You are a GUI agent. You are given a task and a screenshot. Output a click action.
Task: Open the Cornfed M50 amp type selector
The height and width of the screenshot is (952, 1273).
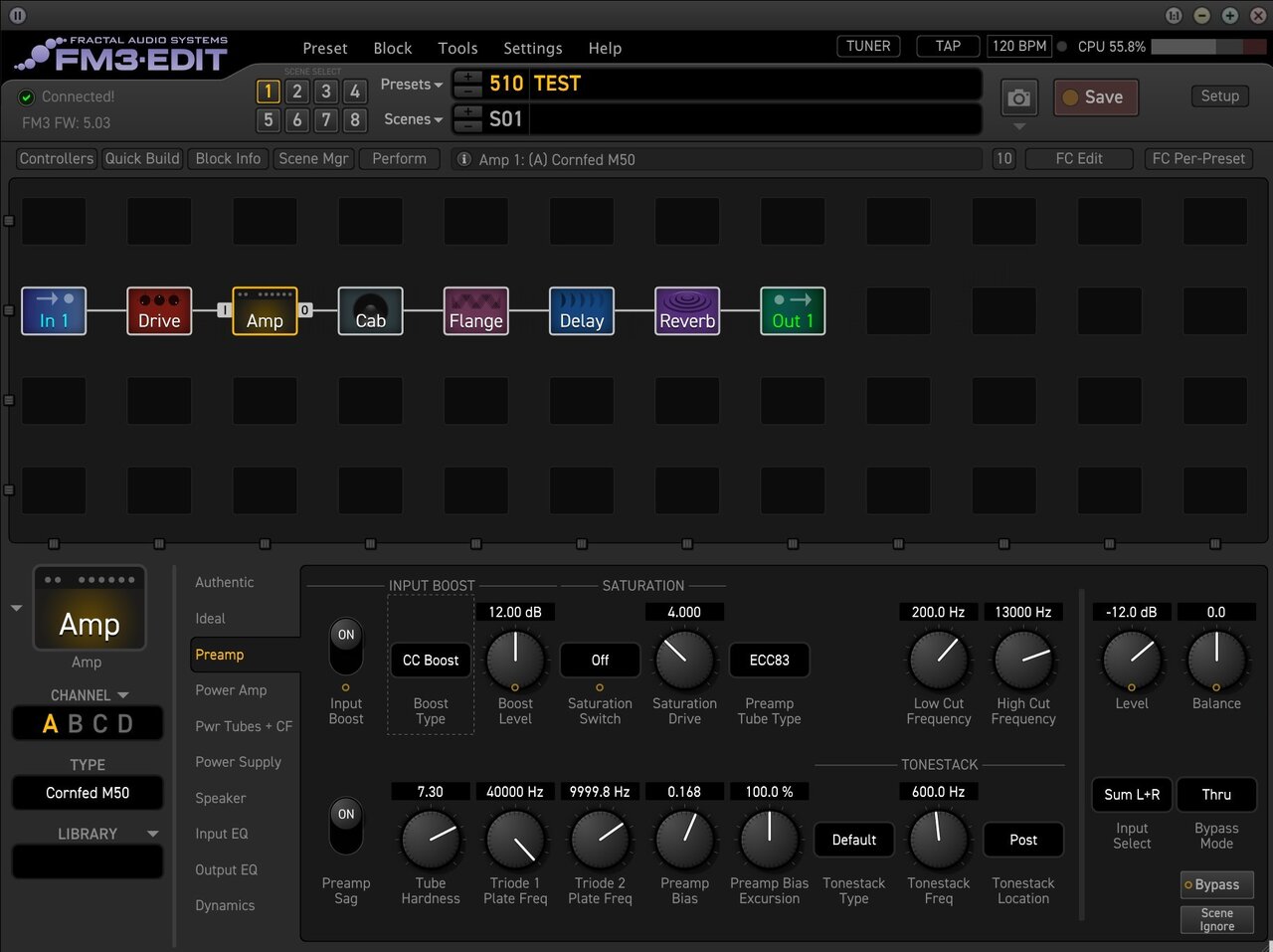pyautogui.click(x=88, y=793)
